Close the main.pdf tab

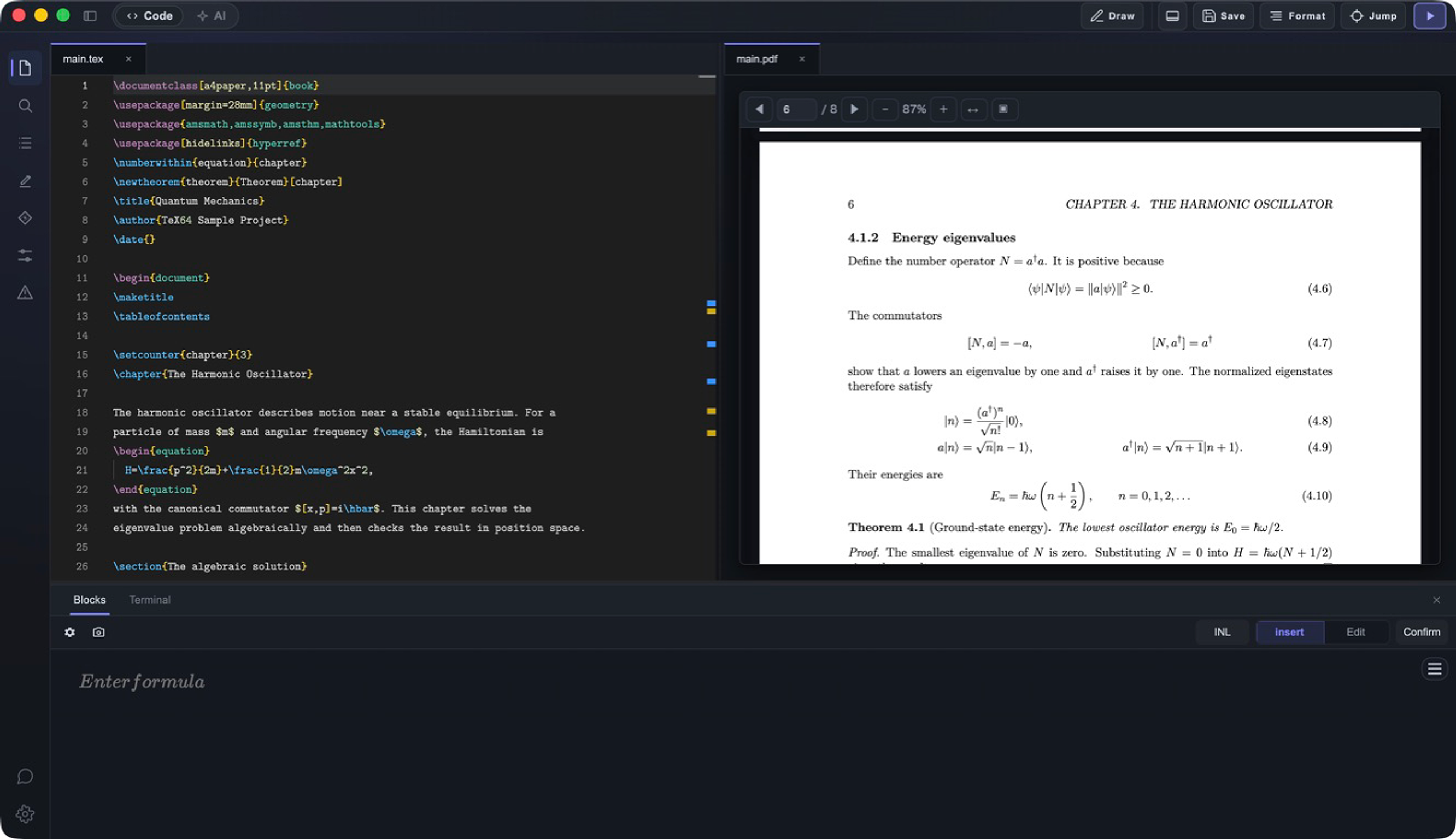point(802,59)
